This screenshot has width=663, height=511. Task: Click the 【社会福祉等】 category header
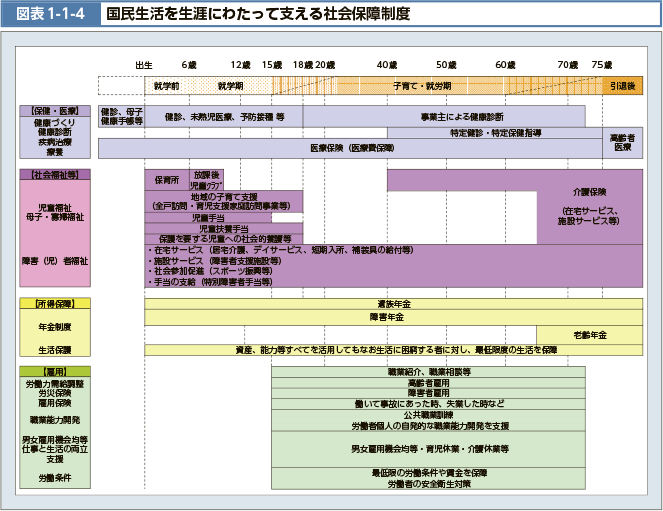click(x=58, y=174)
